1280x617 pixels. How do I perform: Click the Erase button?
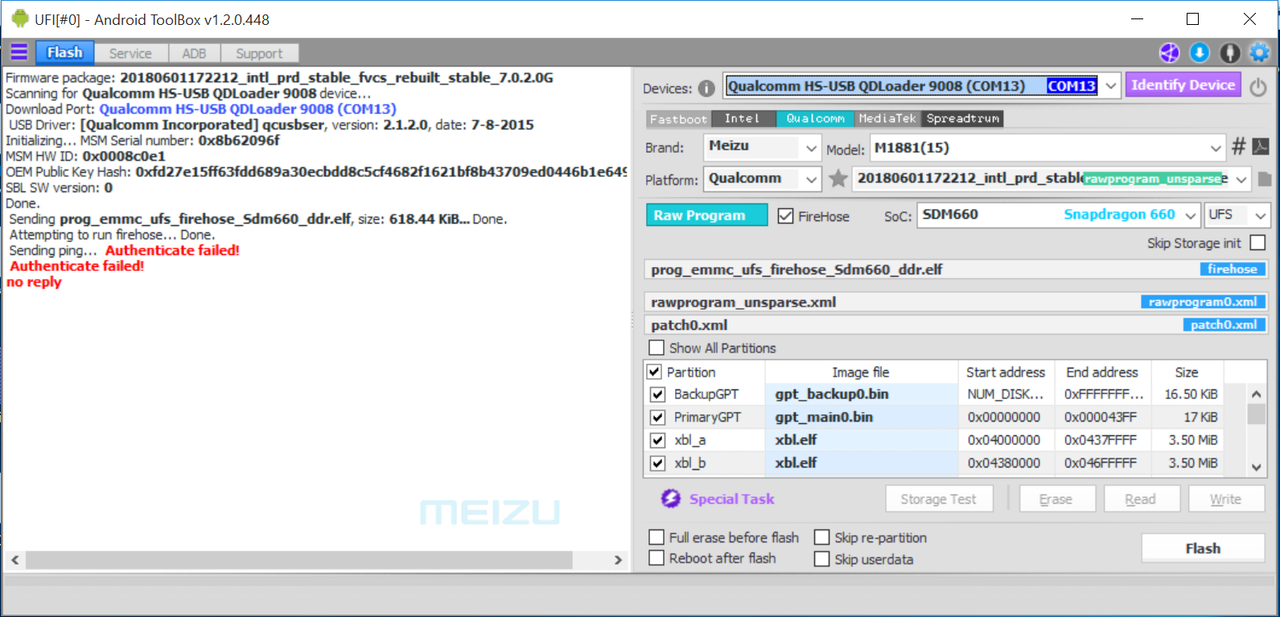[x=1056, y=499]
